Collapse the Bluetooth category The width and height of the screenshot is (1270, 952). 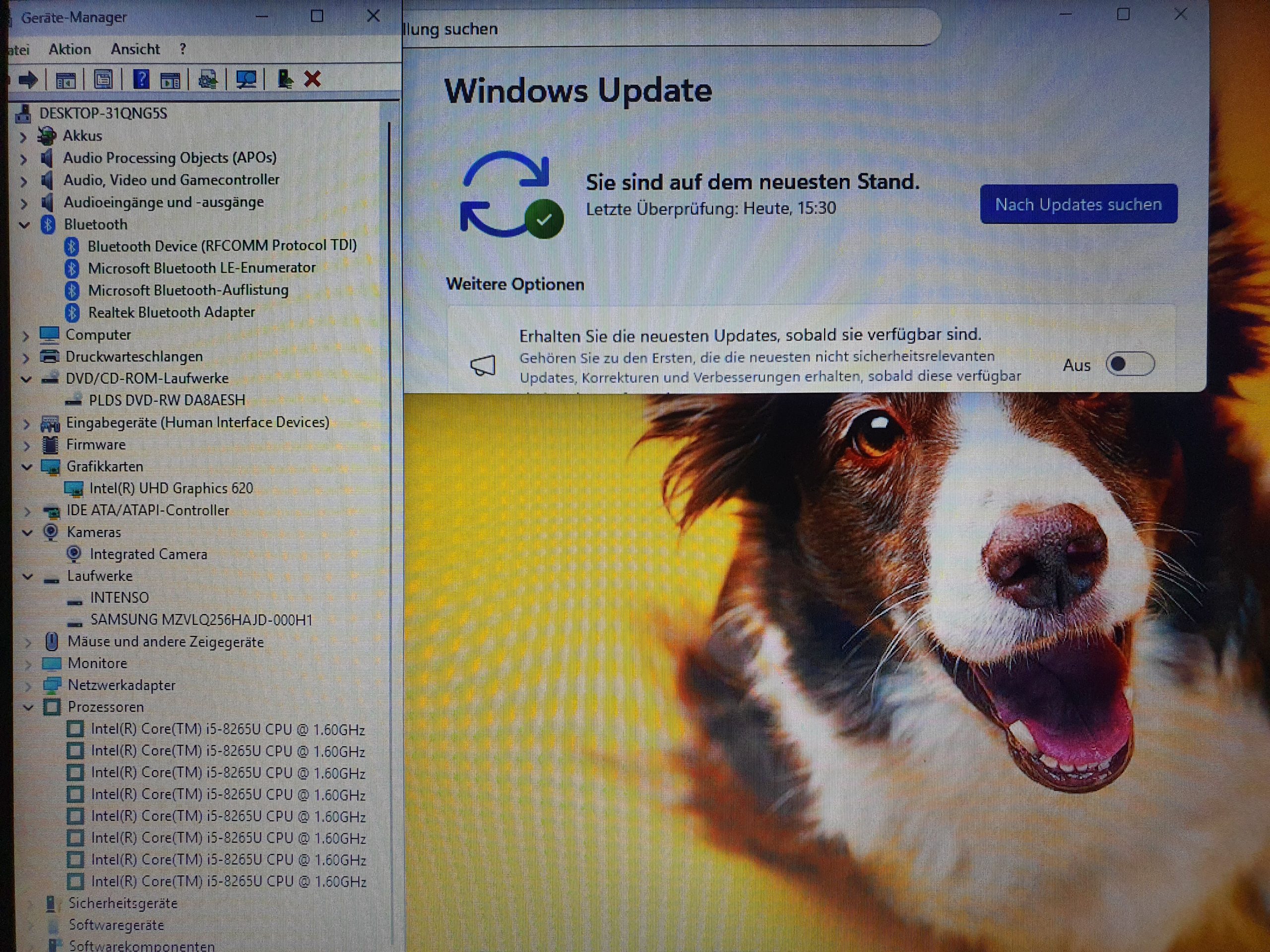point(25,225)
